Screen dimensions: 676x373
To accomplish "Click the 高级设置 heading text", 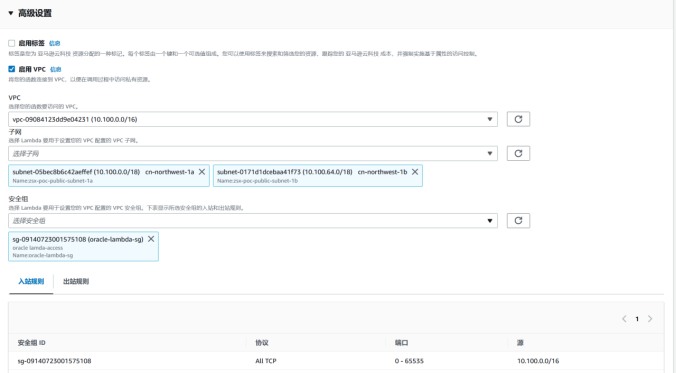I will (x=34, y=13).
